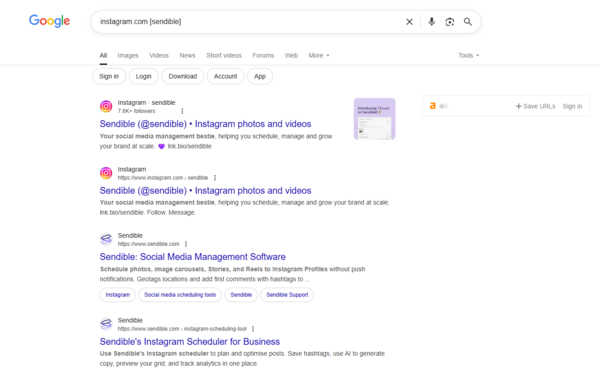Open search by image camera icon
The width and height of the screenshot is (600, 372).
[x=450, y=22]
